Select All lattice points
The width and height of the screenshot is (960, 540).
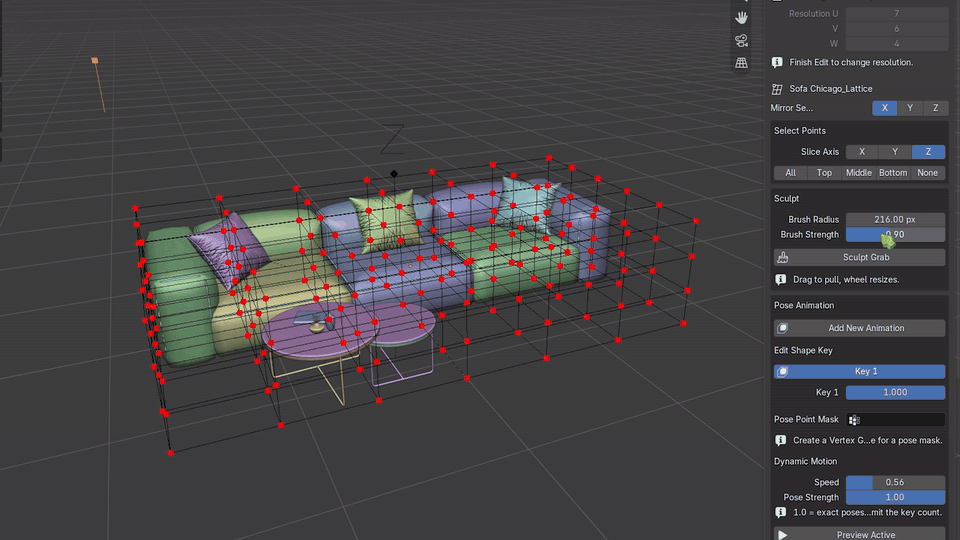pyautogui.click(x=790, y=173)
